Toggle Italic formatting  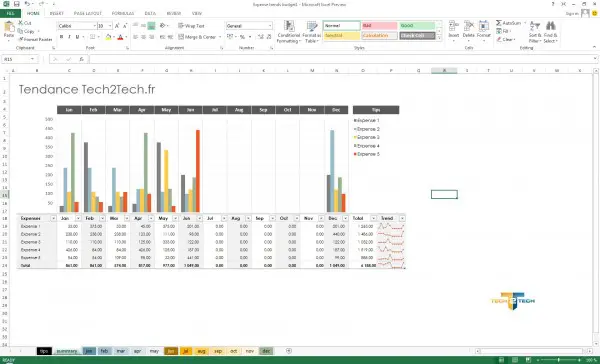point(69,37)
